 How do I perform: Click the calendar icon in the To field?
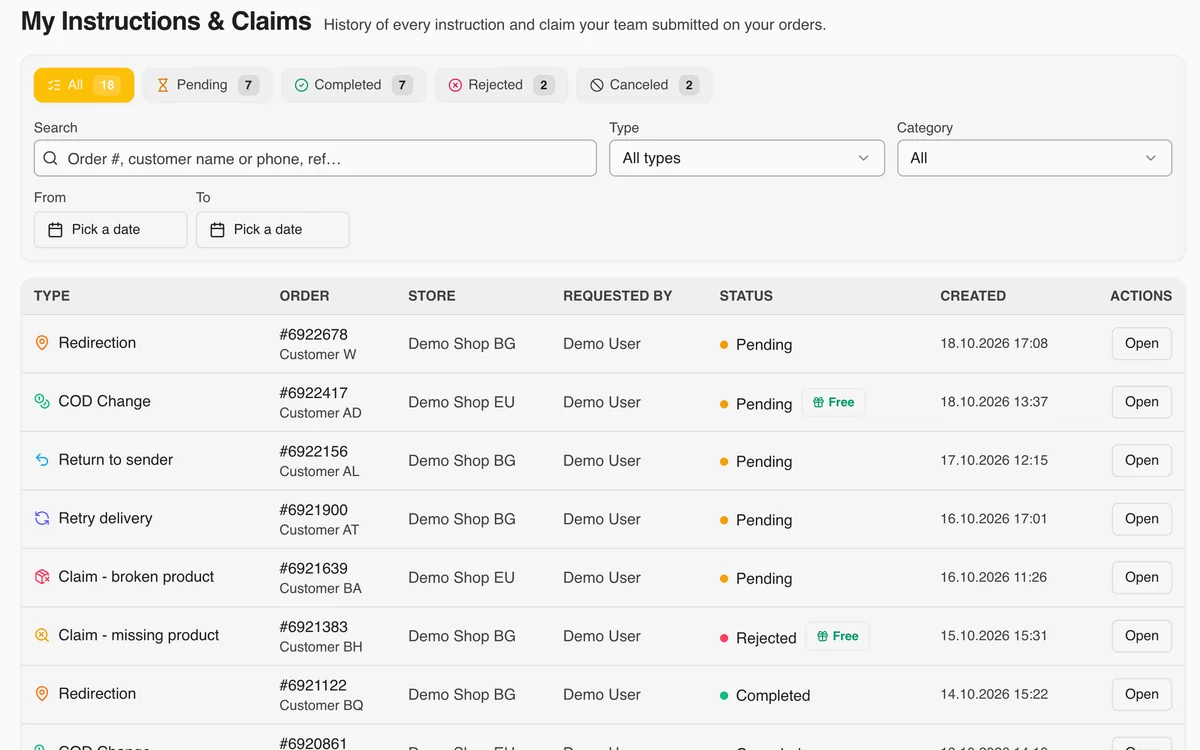[x=218, y=230]
